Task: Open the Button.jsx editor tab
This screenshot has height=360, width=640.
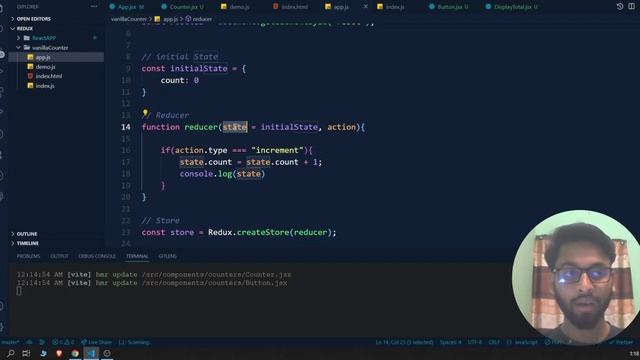Action: tap(448, 7)
